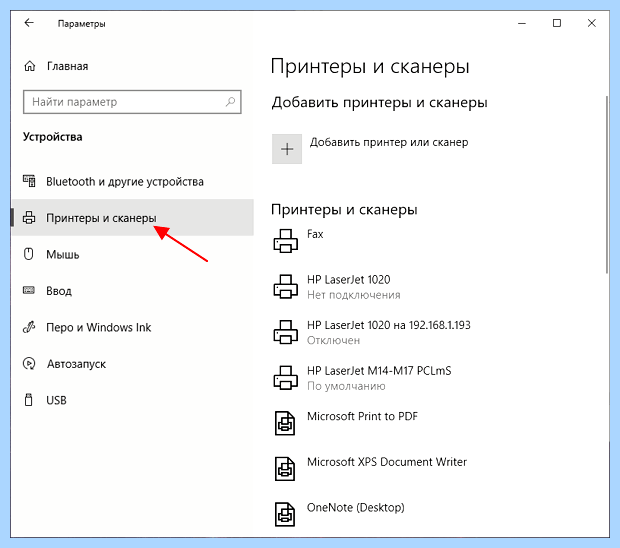Open the USB settings page
This screenshot has width=620, height=548.
click(133, 400)
